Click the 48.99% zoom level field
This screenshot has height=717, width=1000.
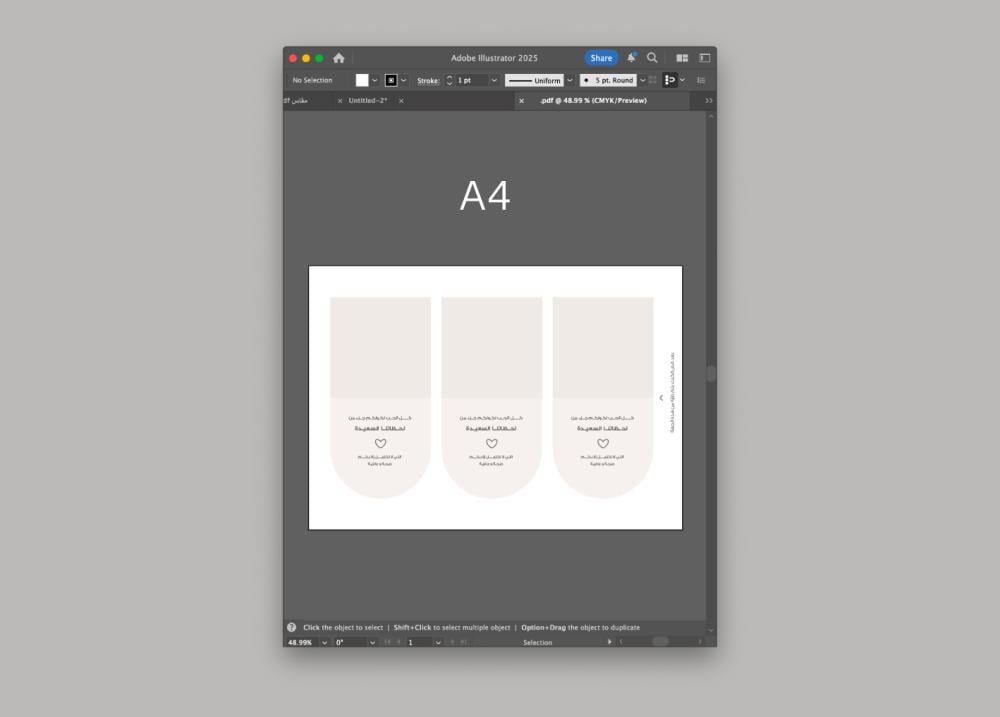tap(300, 642)
